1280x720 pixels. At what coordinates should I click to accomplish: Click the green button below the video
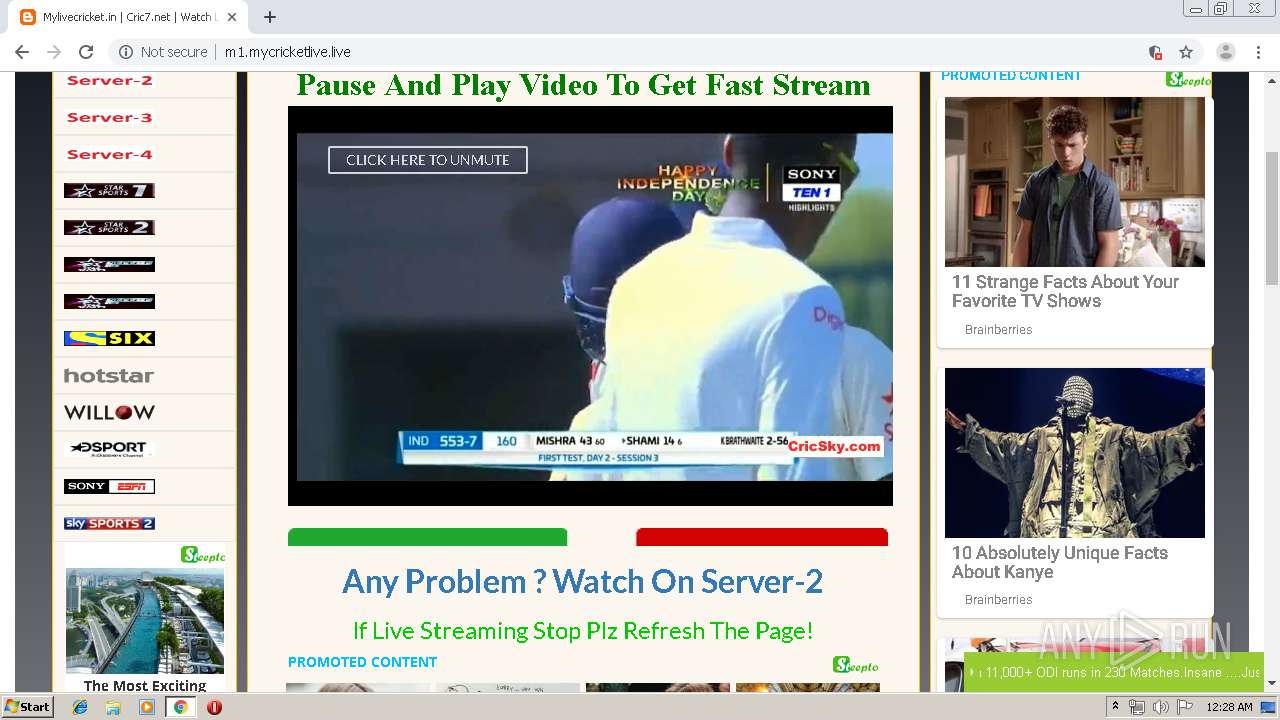tap(427, 537)
